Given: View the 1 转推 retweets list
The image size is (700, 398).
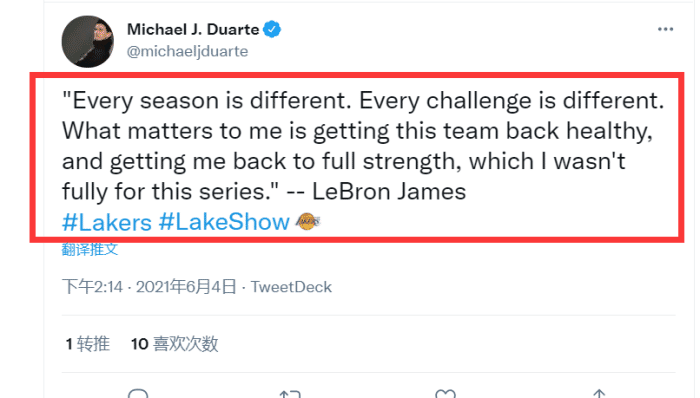Looking at the screenshot, I should coord(88,344).
